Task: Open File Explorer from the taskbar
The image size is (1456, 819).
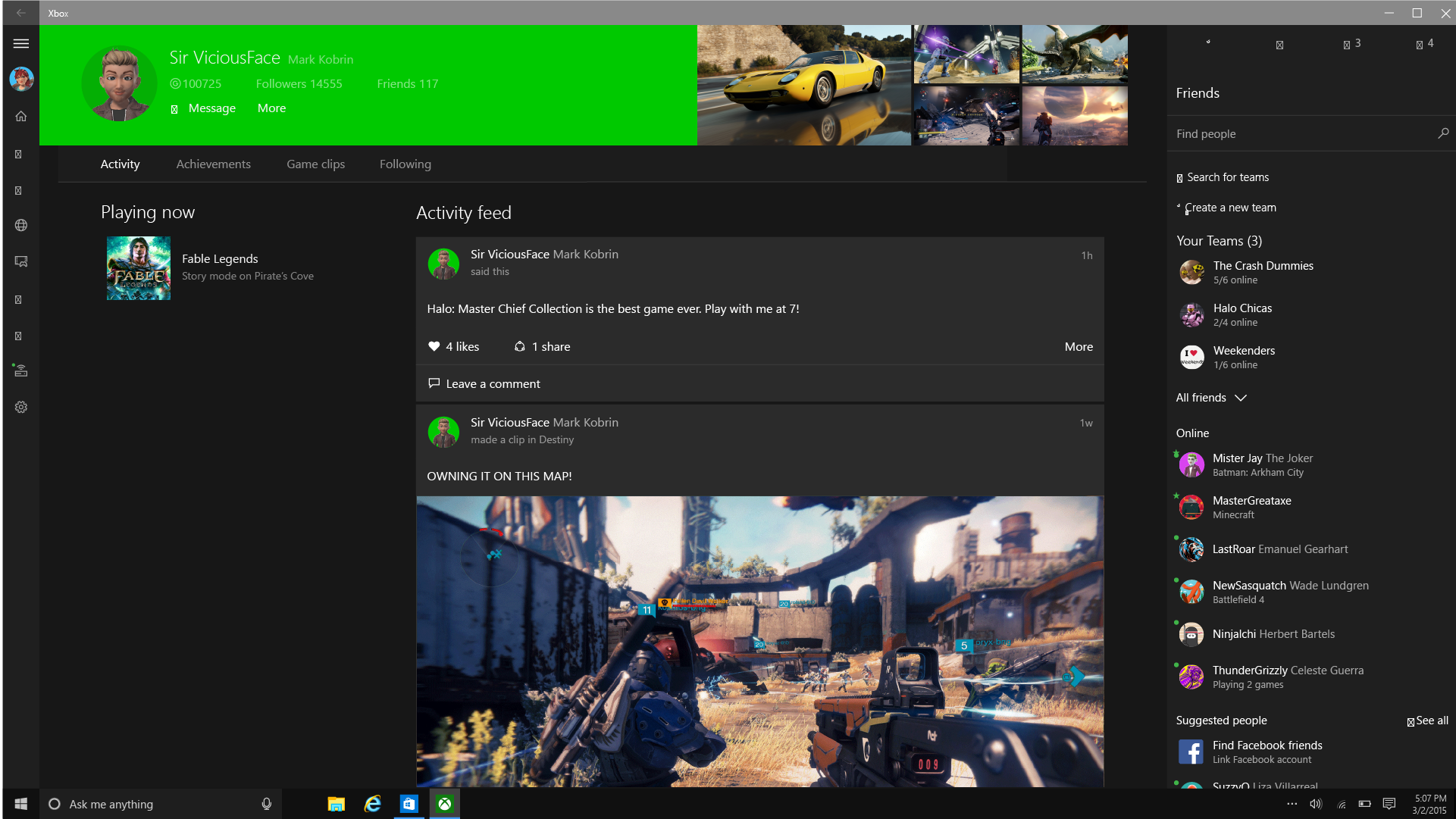Action: pos(336,804)
